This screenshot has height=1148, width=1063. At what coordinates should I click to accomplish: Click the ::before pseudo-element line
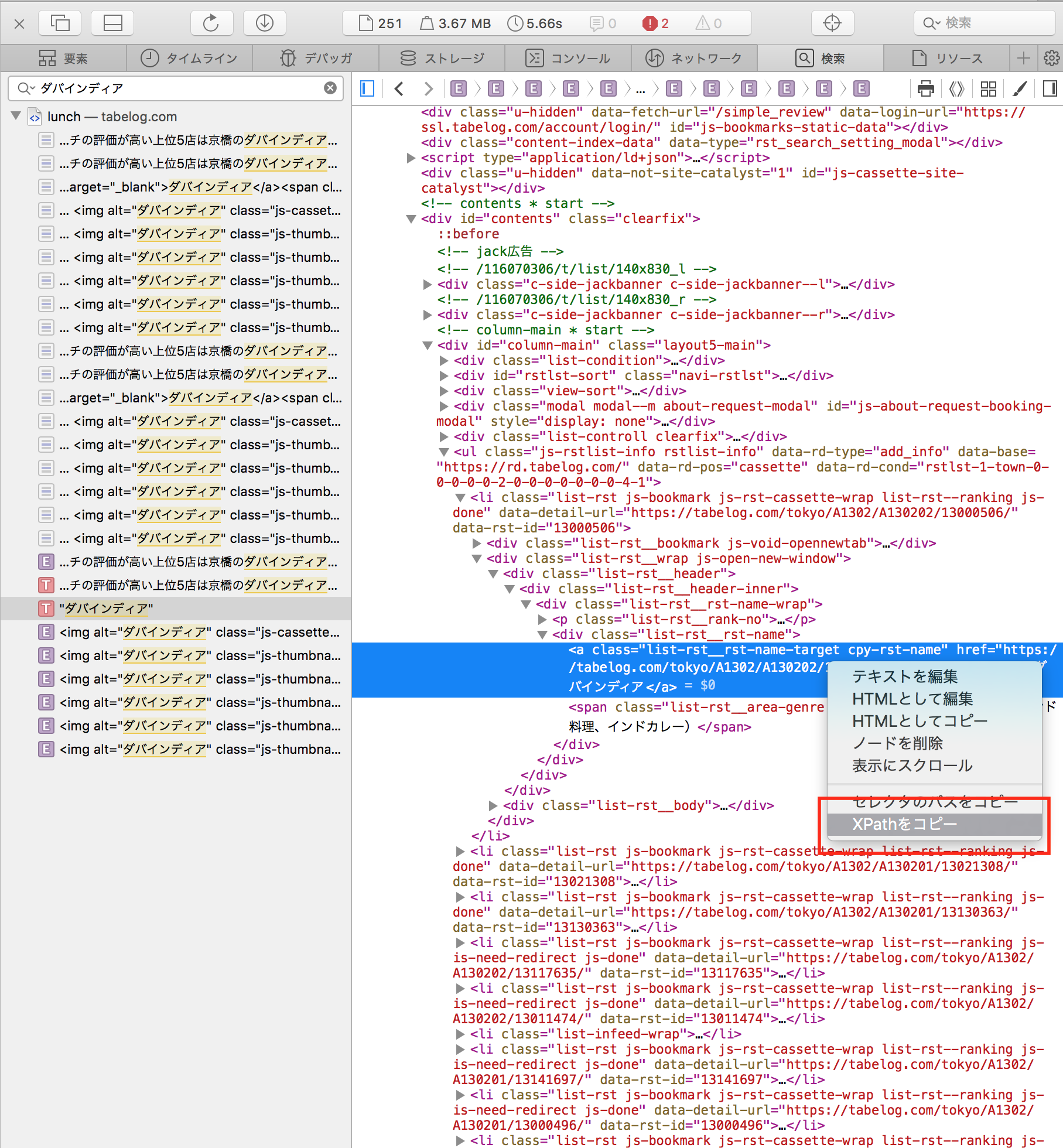tap(469, 234)
